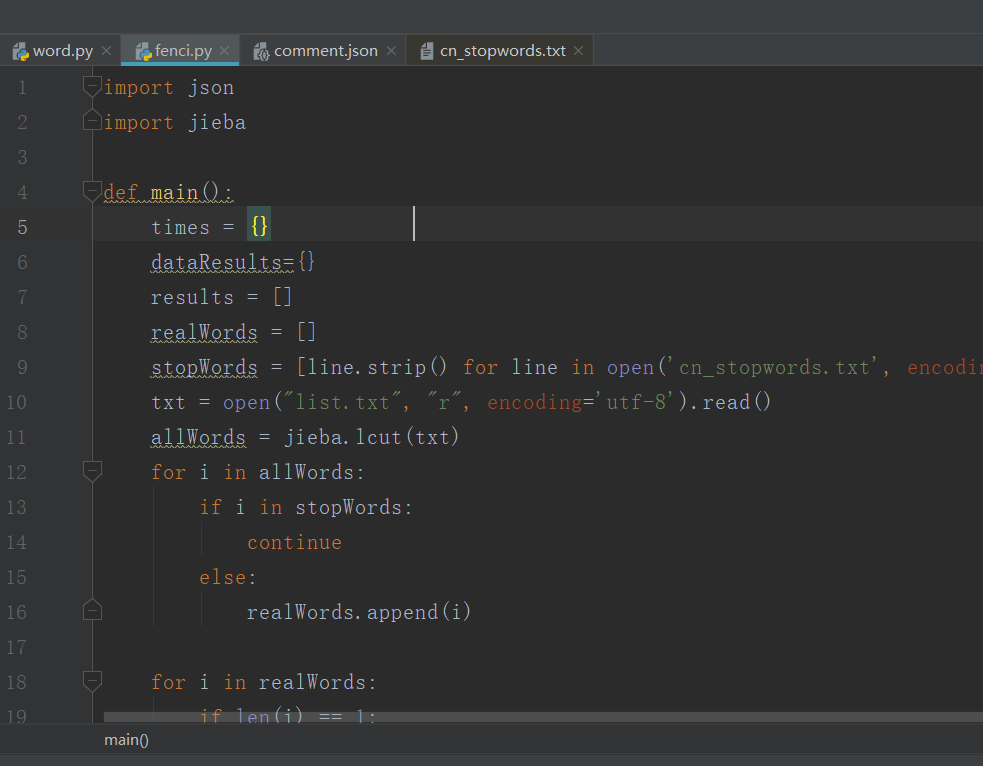
Task: Click line number 5 in the gutter
Action: pyautogui.click(x=22, y=227)
